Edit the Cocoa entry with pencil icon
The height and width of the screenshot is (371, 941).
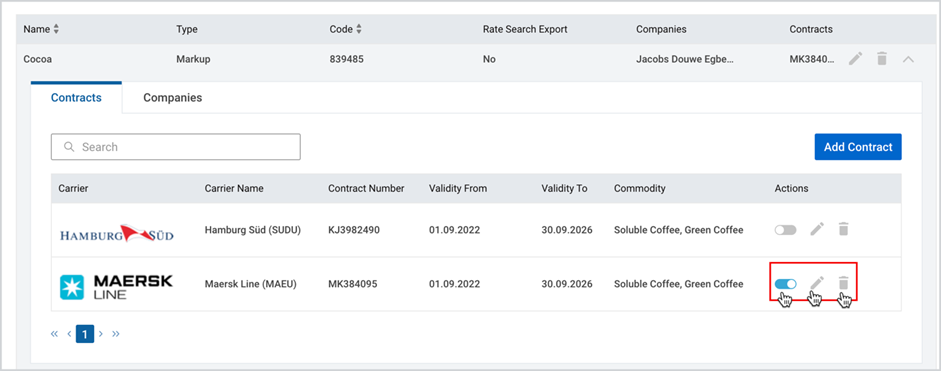tap(855, 59)
